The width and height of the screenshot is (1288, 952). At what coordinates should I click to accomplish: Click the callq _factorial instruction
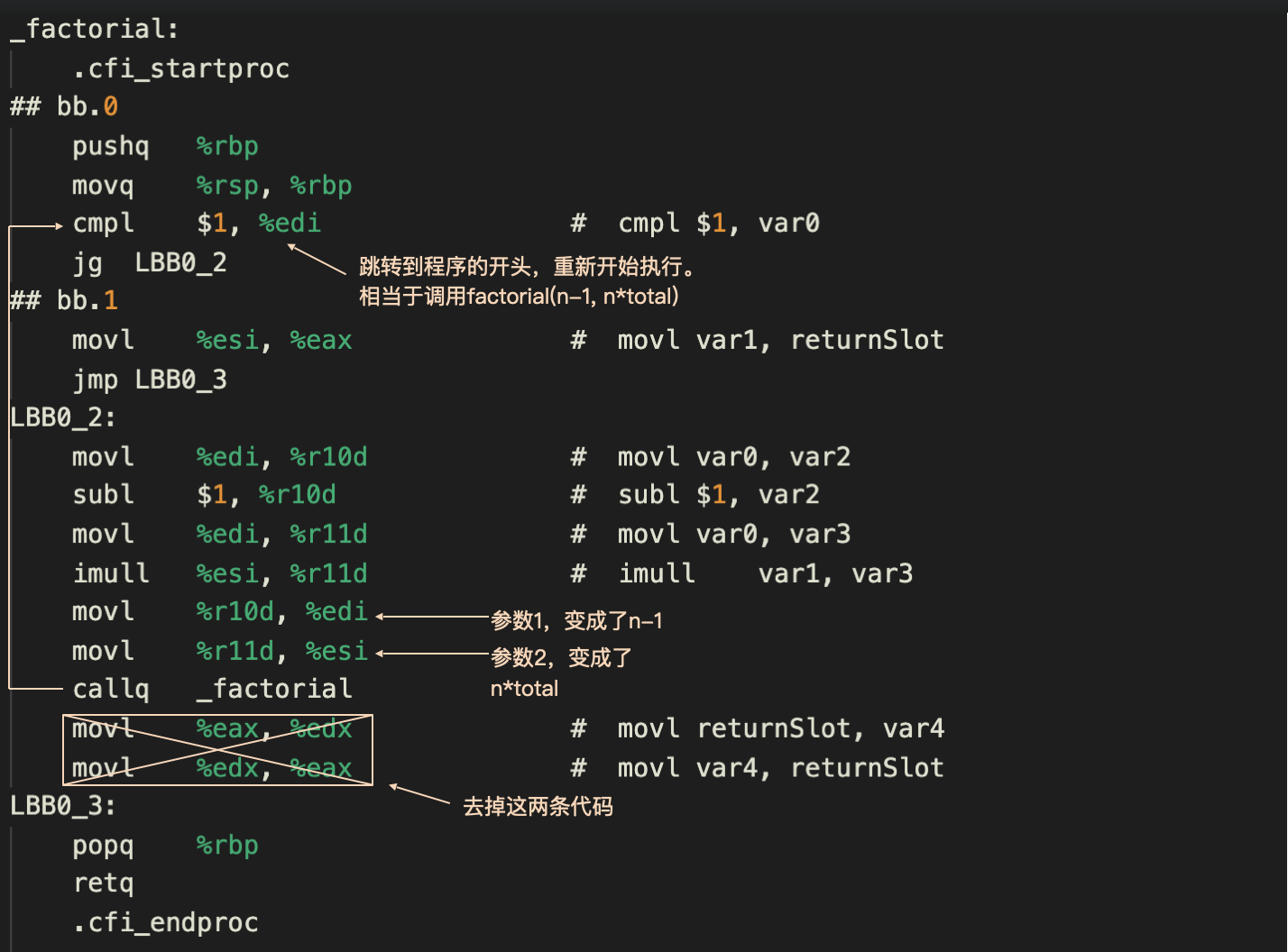tap(212, 690)
